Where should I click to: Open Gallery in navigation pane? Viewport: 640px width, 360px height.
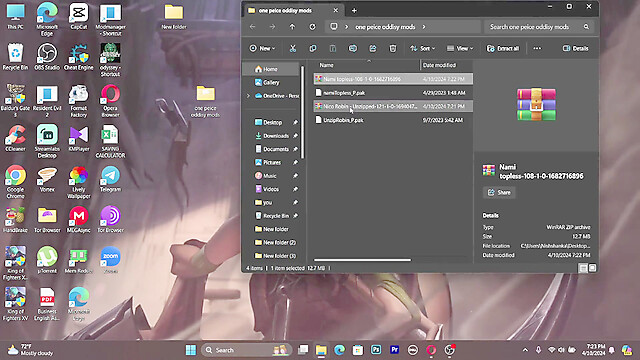[271, 82]
